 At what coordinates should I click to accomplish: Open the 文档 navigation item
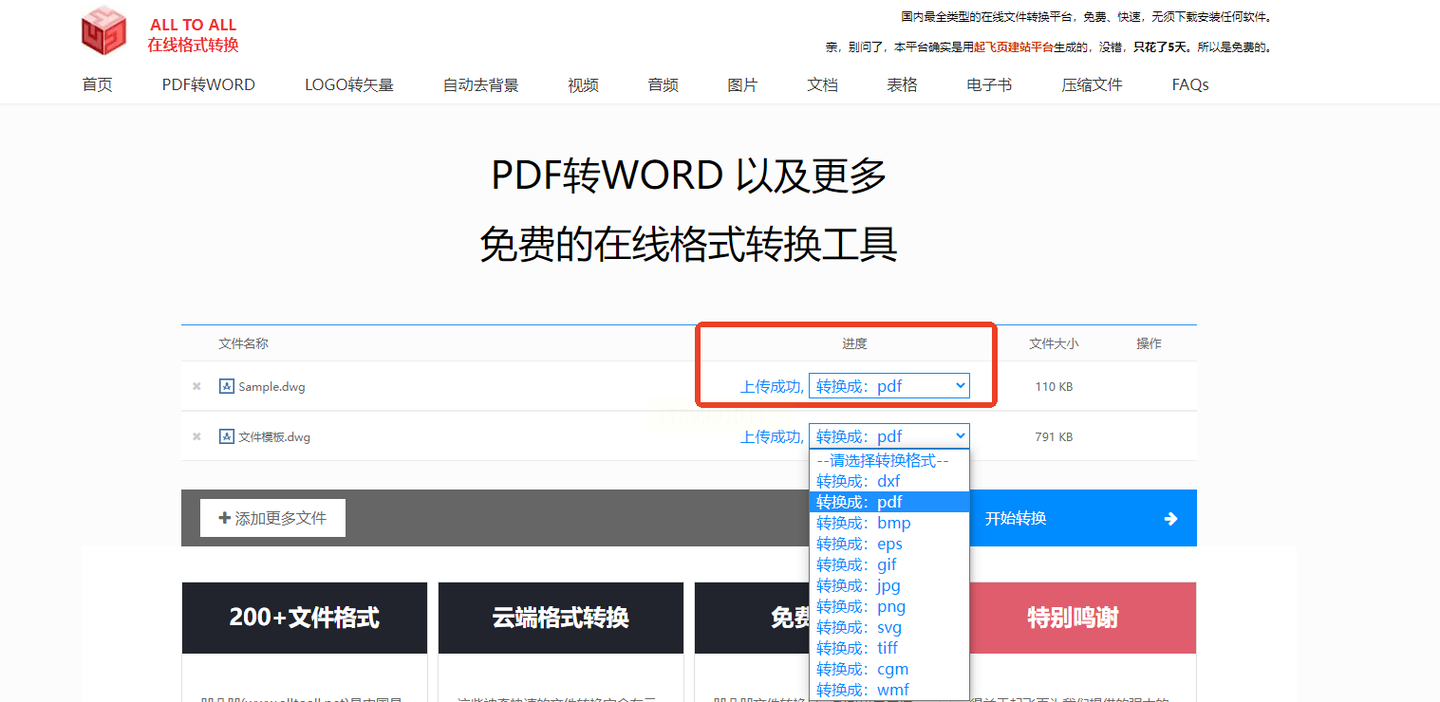click(x=822, y=85)
